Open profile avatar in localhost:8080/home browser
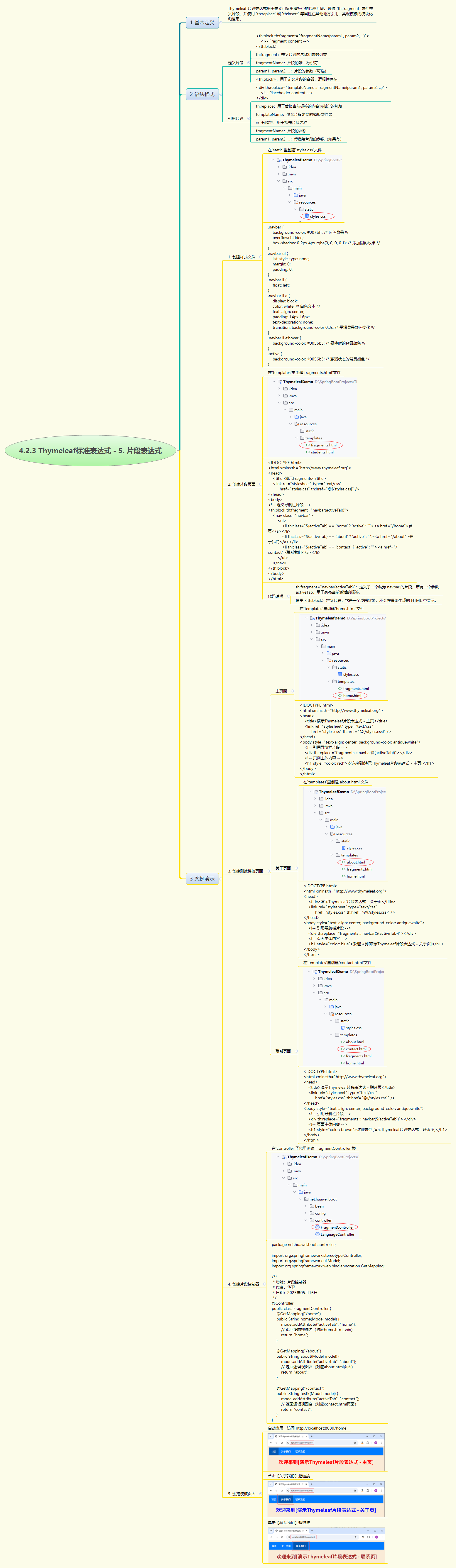 tap(376, 1442)
